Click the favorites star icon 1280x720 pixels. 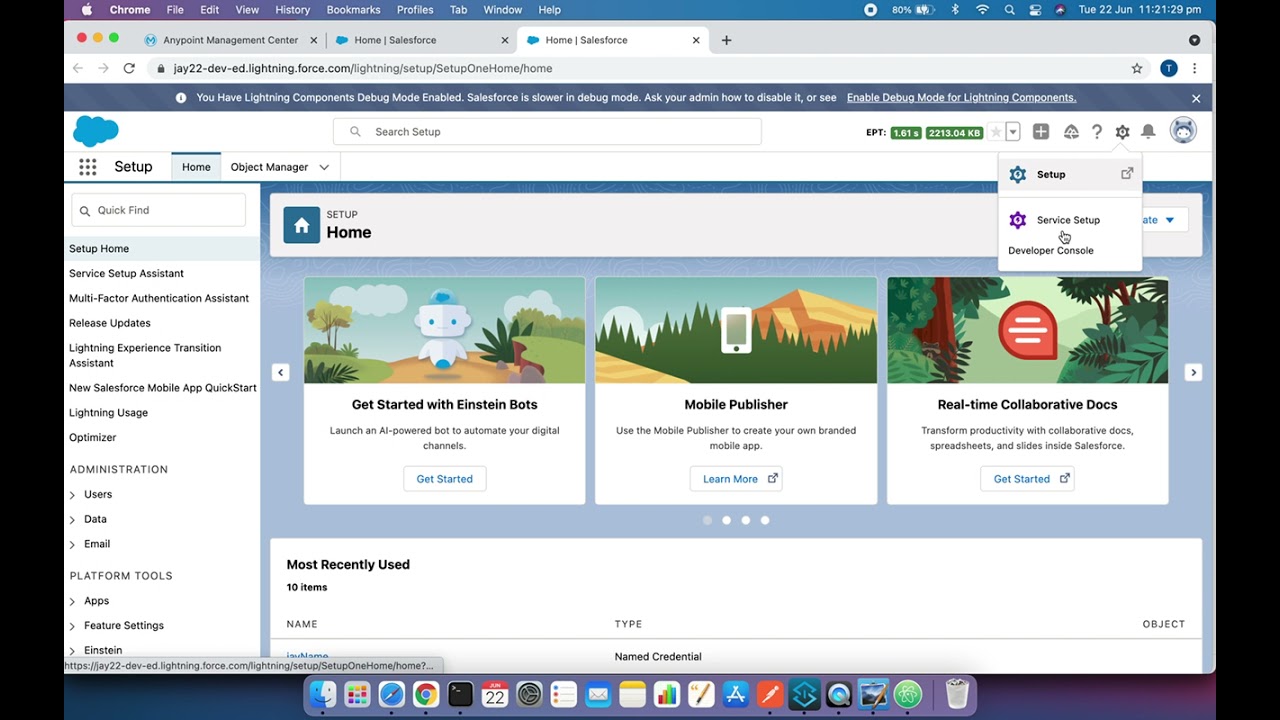(995, 132)
